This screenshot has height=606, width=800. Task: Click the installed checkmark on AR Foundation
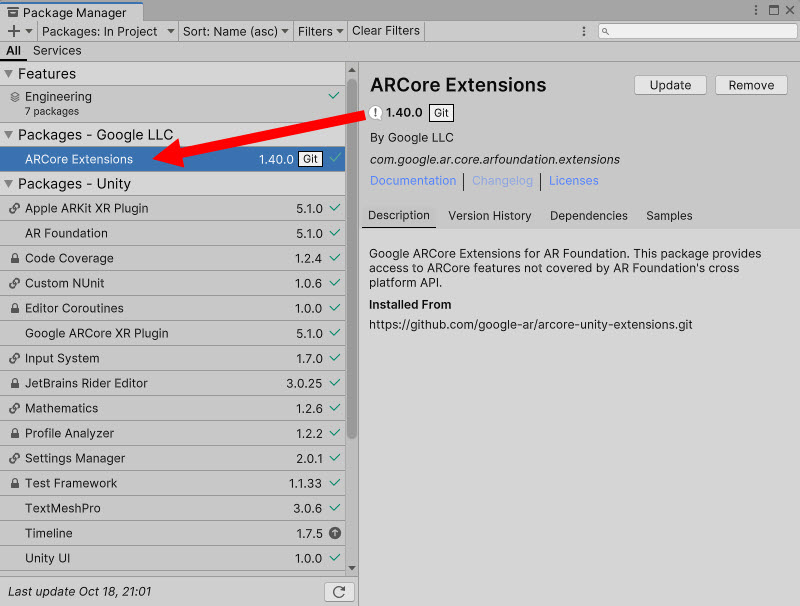(335, 233)
